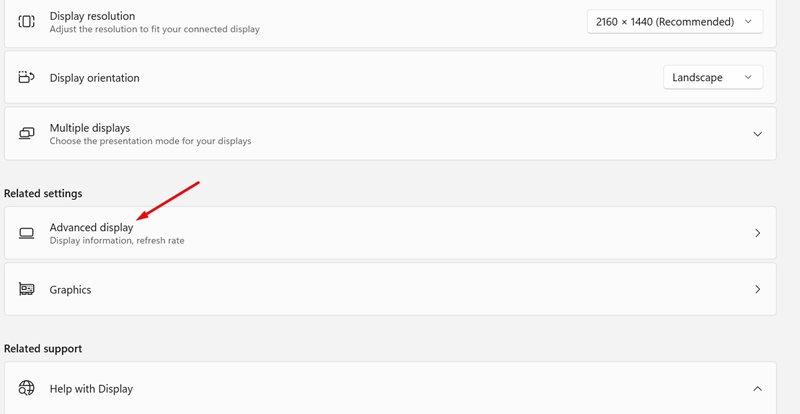Screen dimensions: 800x414
Task: Click "Display information, refresh rate" subtitle
Action: (117, 240)
